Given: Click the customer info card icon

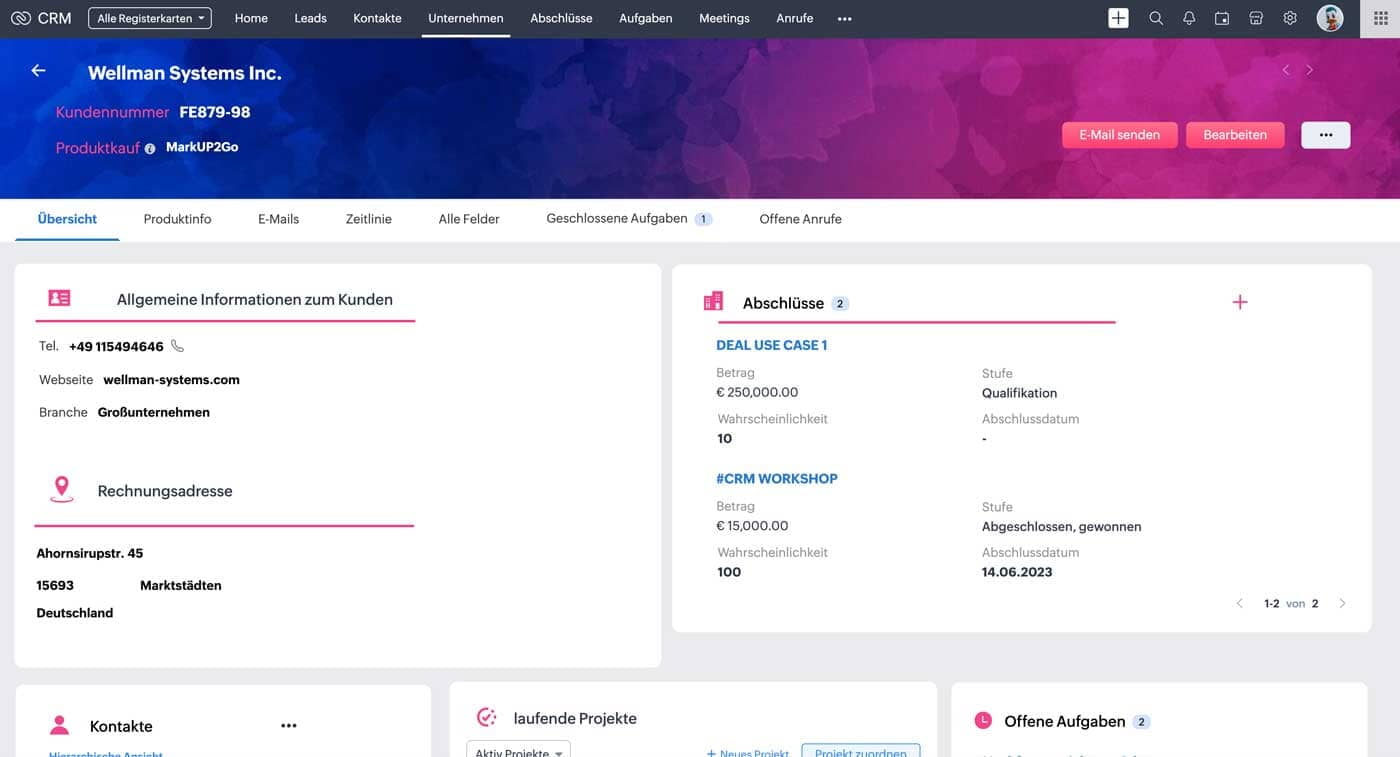Looking at the screenshot, I should 60,298.
